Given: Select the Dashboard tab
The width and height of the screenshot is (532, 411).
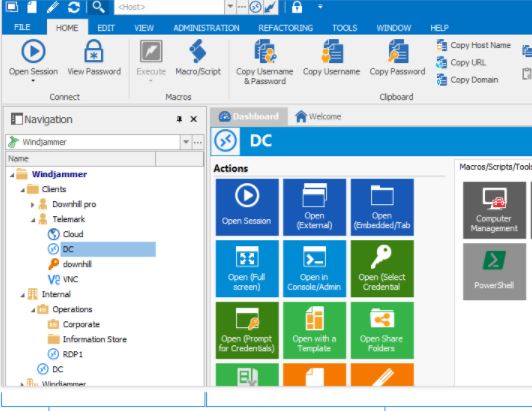Looking at the screenshot, I should (249, 116).
